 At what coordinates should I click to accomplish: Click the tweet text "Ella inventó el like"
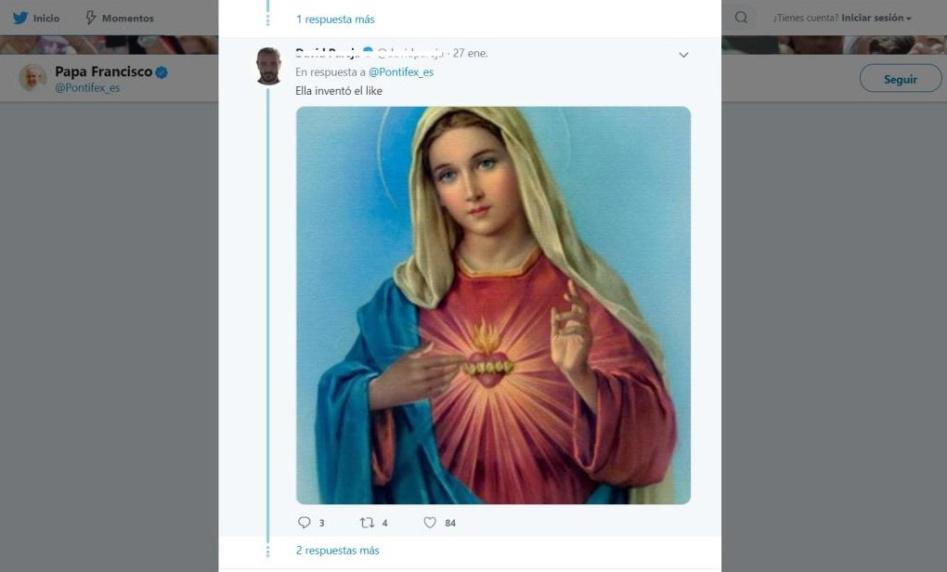pyautogui.click(x=339, y=91)
